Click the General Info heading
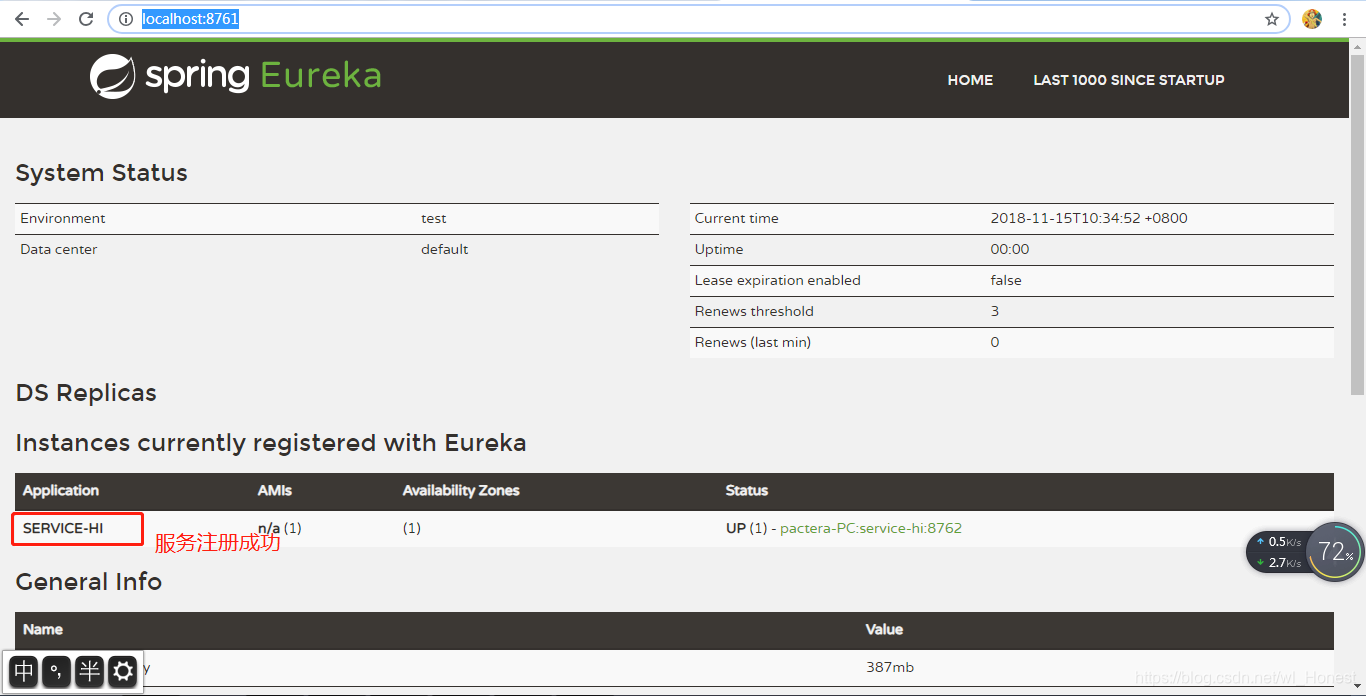This screenshot has width=1366, height=696. (x=89, y=582)
